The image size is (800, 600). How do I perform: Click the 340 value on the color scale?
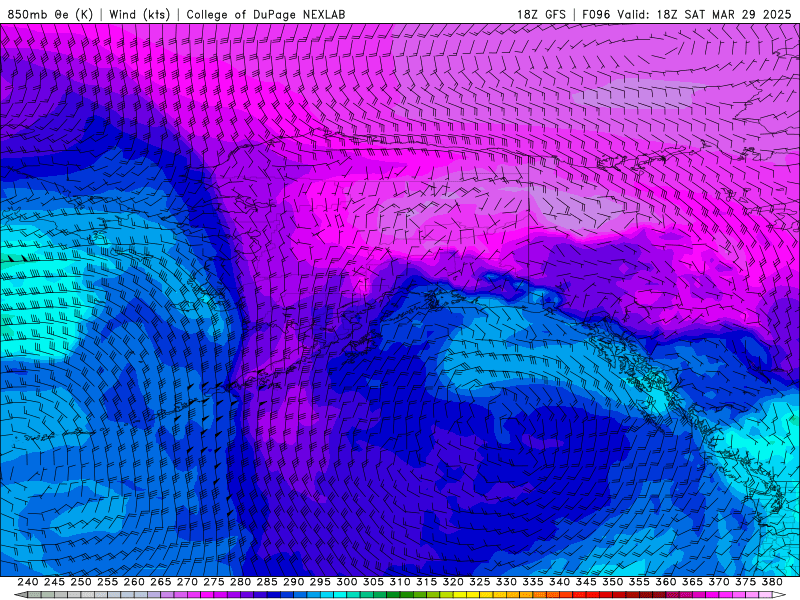tap(559, 582)
